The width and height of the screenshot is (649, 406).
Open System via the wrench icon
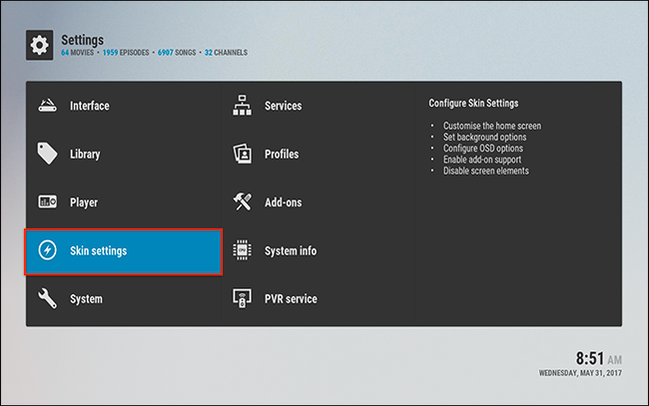tap(48, 298)
